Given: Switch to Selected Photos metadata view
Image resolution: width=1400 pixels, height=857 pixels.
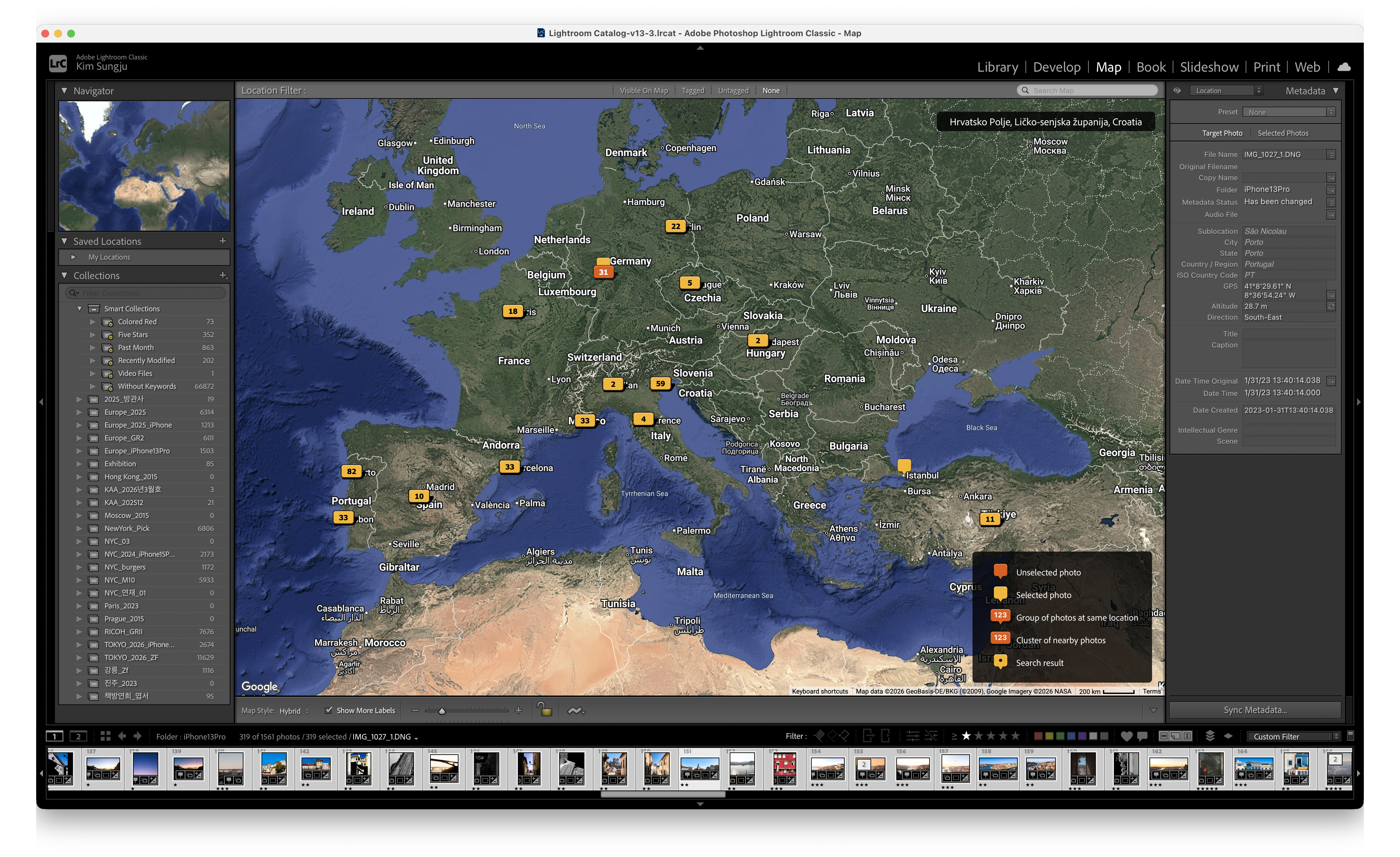Looking at the screenshot, I should (1282, 133).
